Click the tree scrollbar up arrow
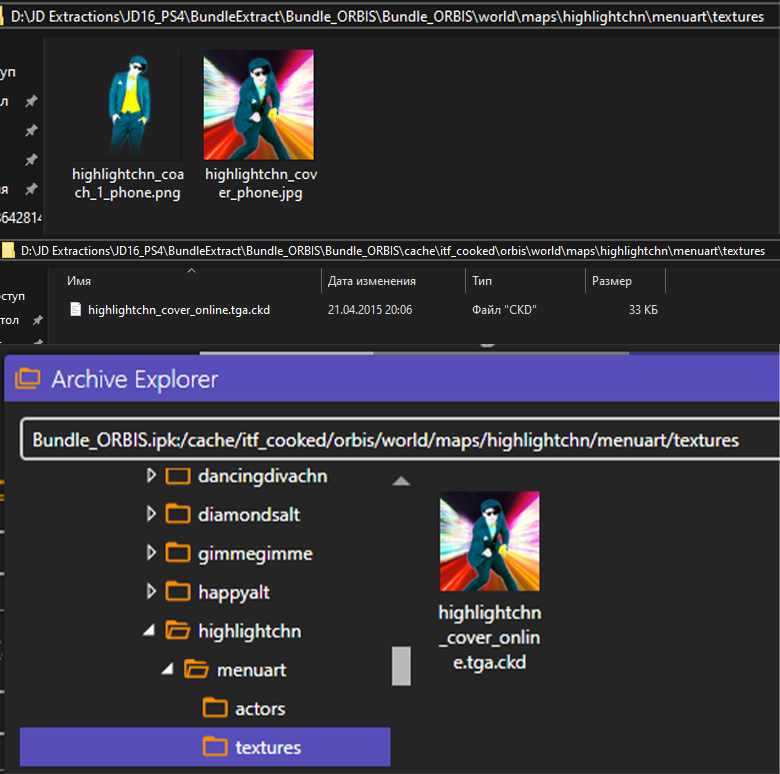Viewport: 780px width, 774px height. click(x=401, y=481)
